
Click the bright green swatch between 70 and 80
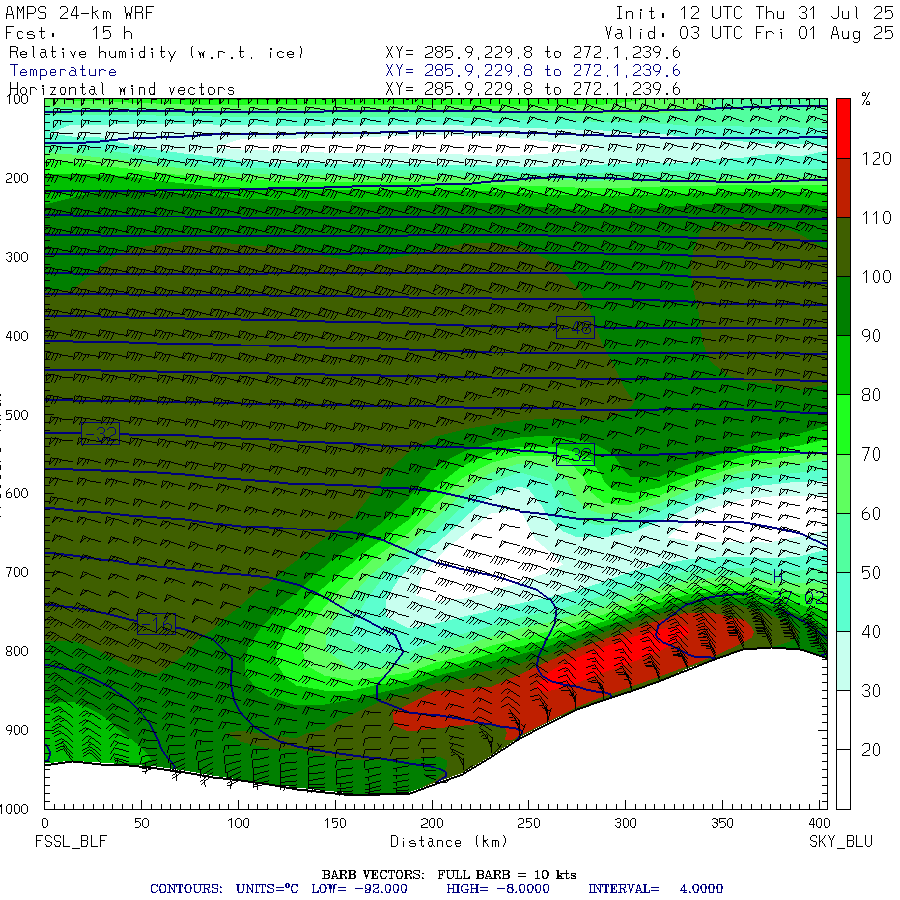pos(843,424)
